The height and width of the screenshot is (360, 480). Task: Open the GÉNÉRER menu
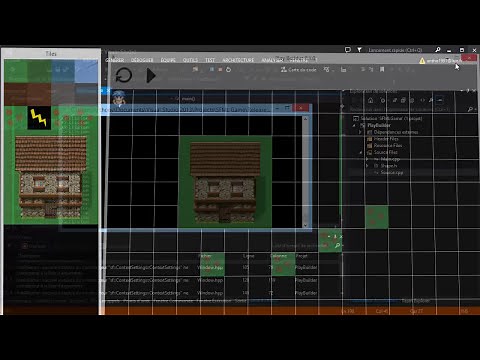115,60
